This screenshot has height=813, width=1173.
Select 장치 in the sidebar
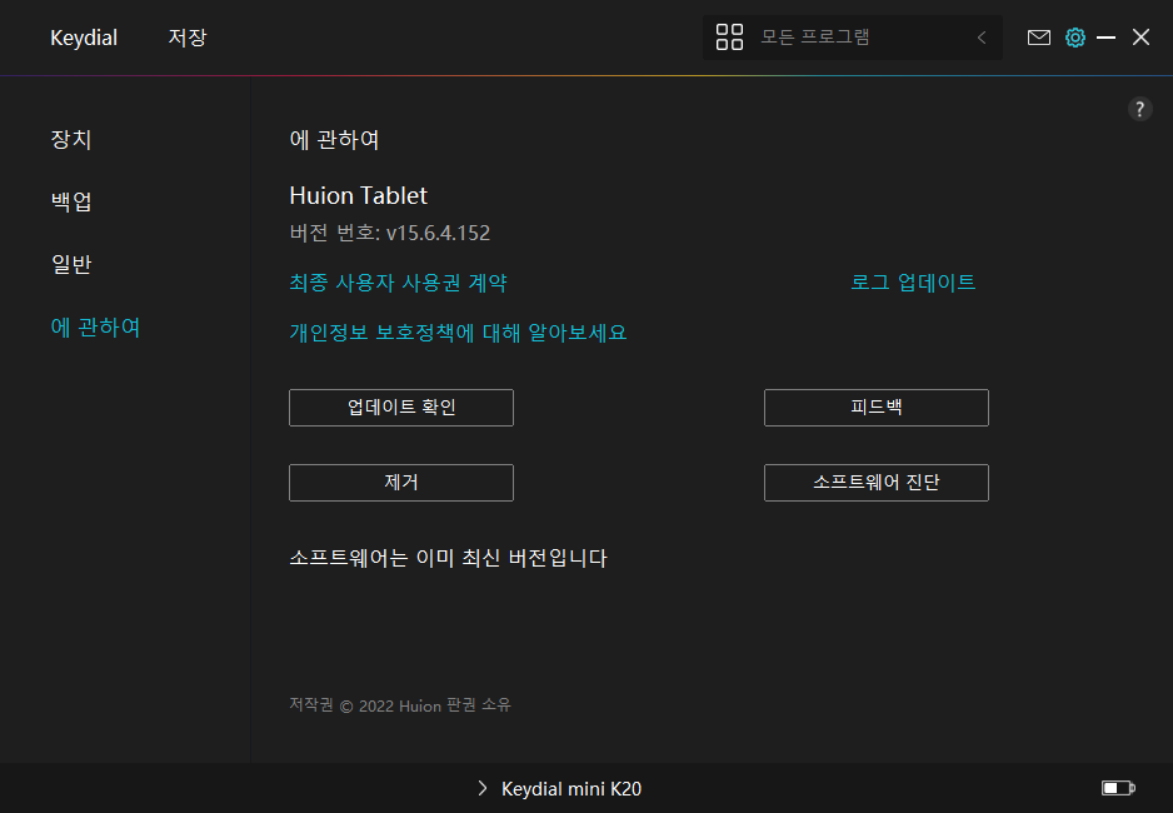71,139
